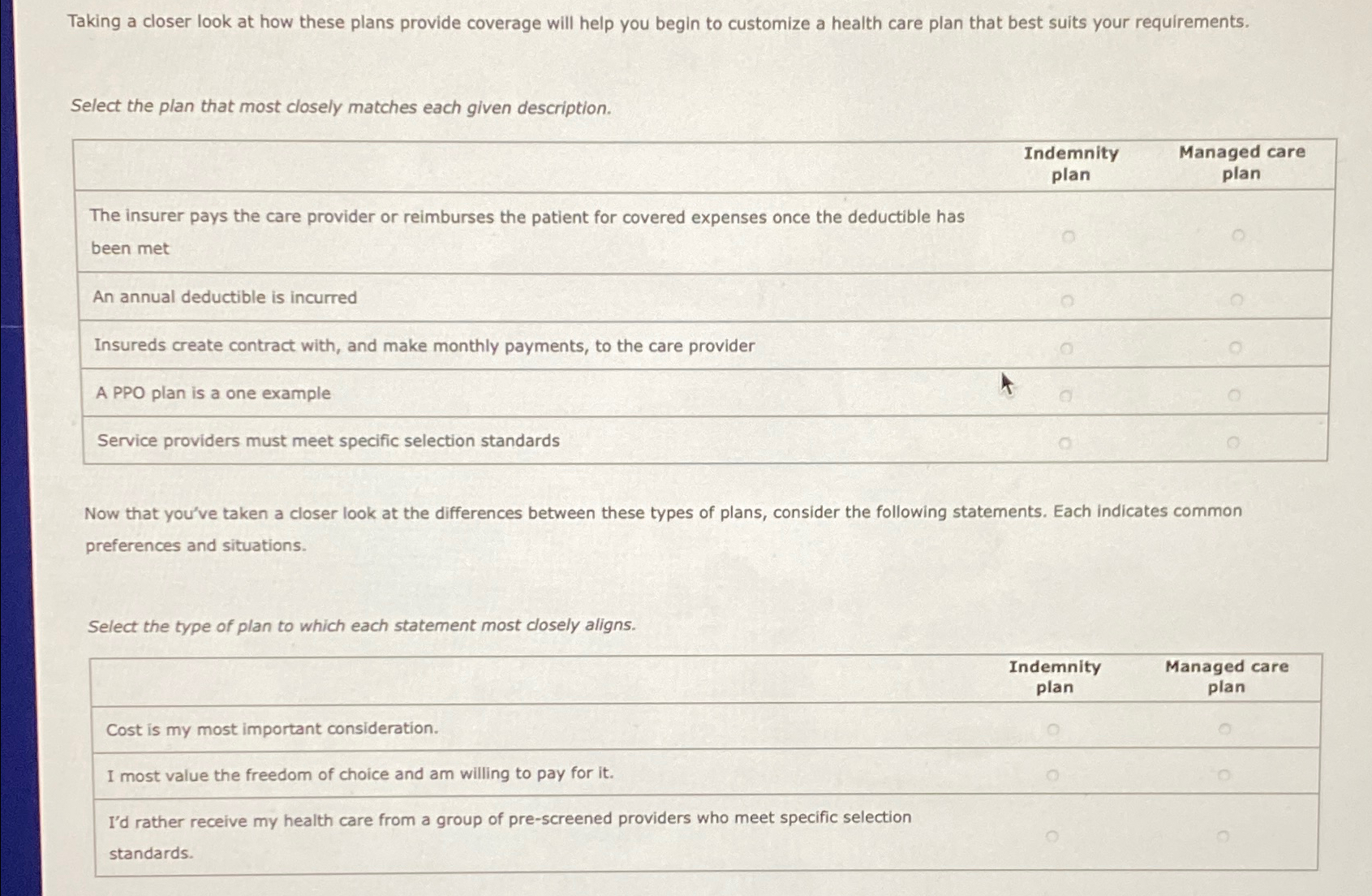The image size is (1372, 896).
Task: Select Indemnity plan for the deductible reimbursement description
Action: [1069, 236]
